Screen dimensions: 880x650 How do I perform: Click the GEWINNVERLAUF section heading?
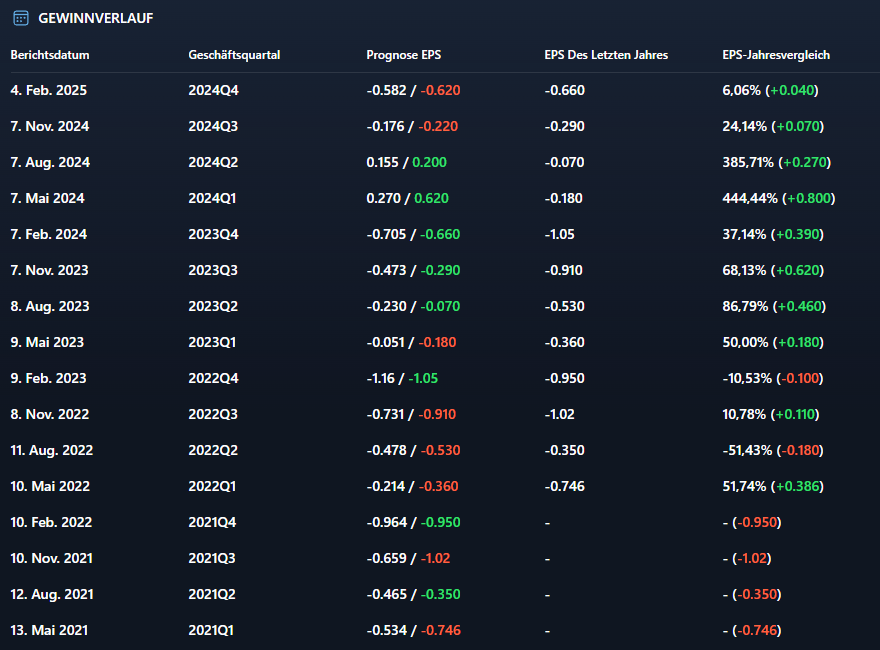coord(95,18)
